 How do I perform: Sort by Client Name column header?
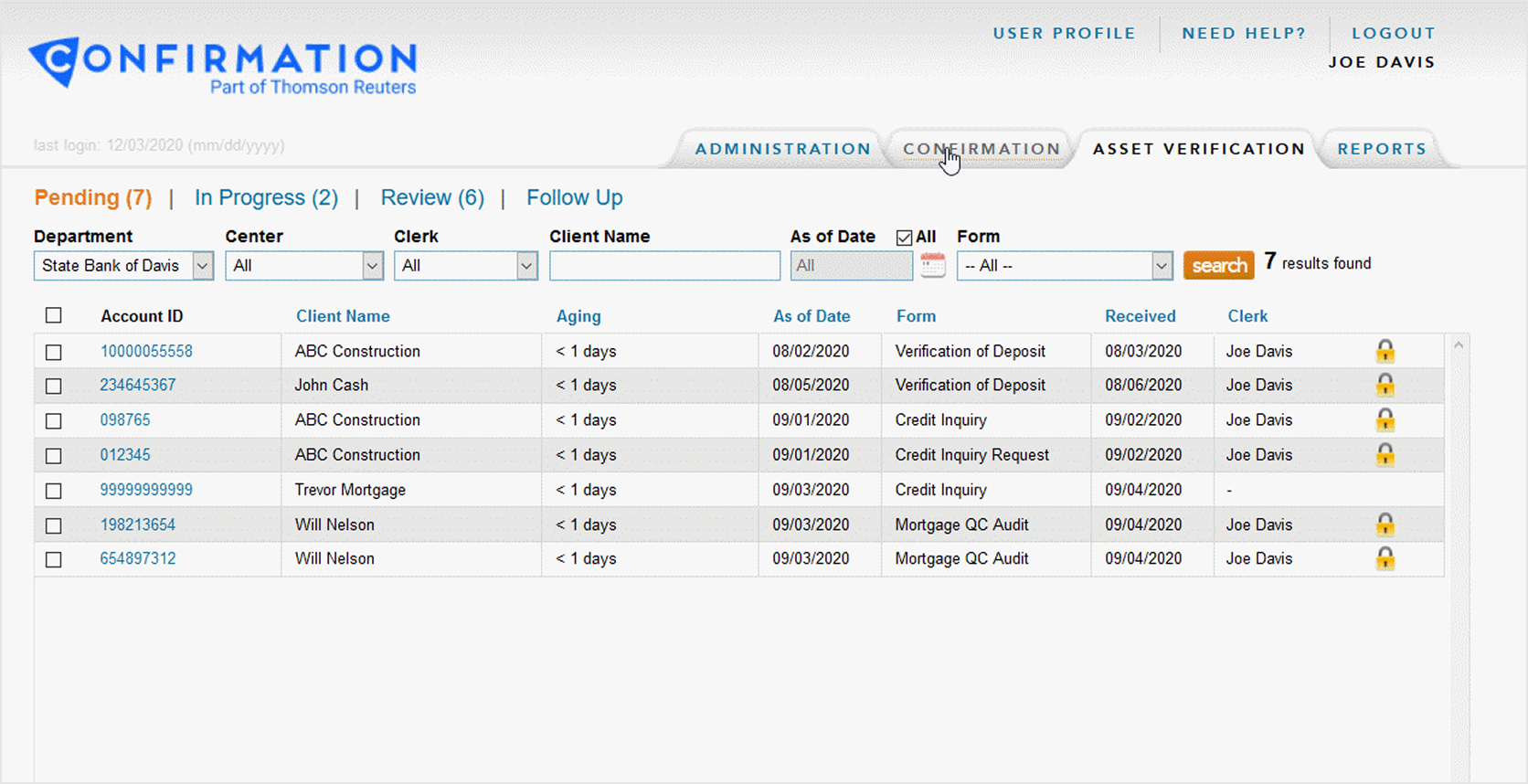[343, 316]
